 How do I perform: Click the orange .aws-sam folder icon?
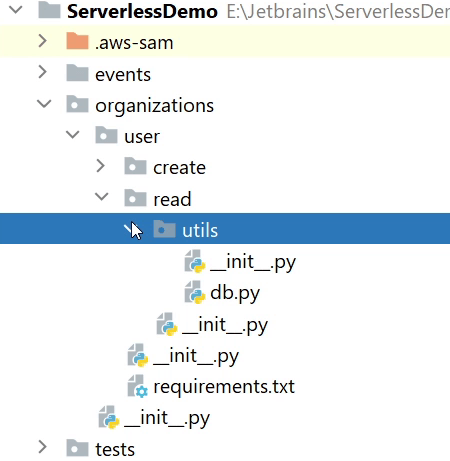click(x=77, y=41)
